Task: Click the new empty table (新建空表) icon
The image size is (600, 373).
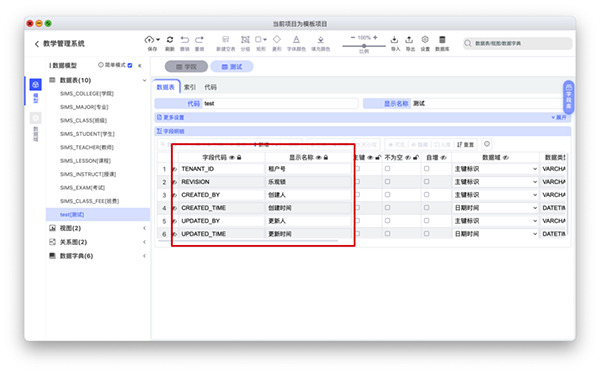Action: (x=225, y=39)
